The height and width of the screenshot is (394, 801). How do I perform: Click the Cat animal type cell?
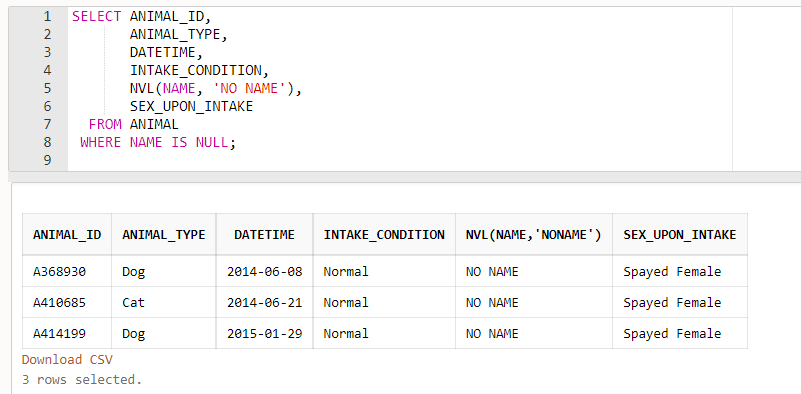[163, 303]
